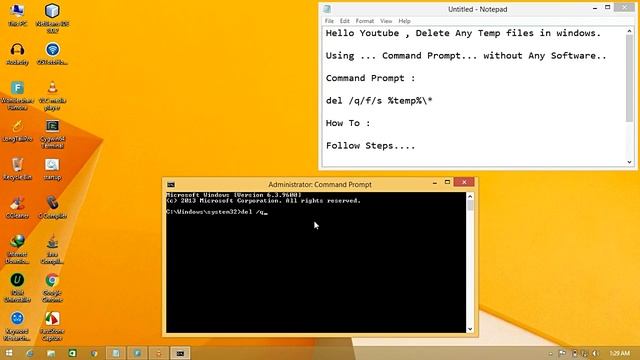Viewport: 640px width, 360px height.
Task: Click the line 'del /q/f/s %temp%\*' in Notepad
Action: click(x=379, y=101)
